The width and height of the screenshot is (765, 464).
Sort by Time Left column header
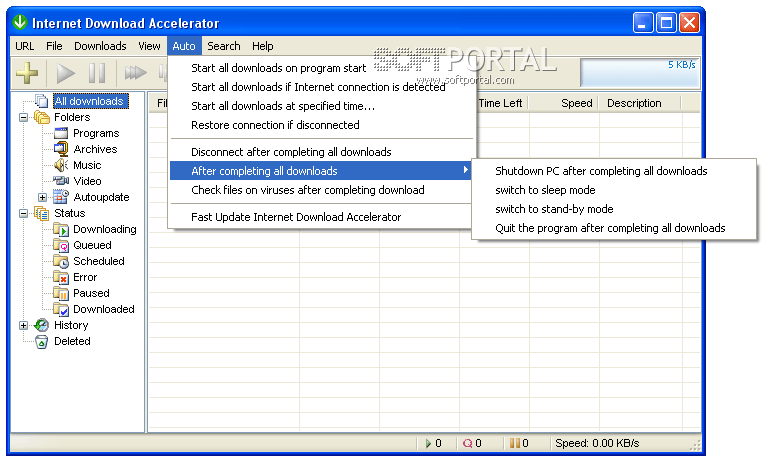(x=502, y=103)
